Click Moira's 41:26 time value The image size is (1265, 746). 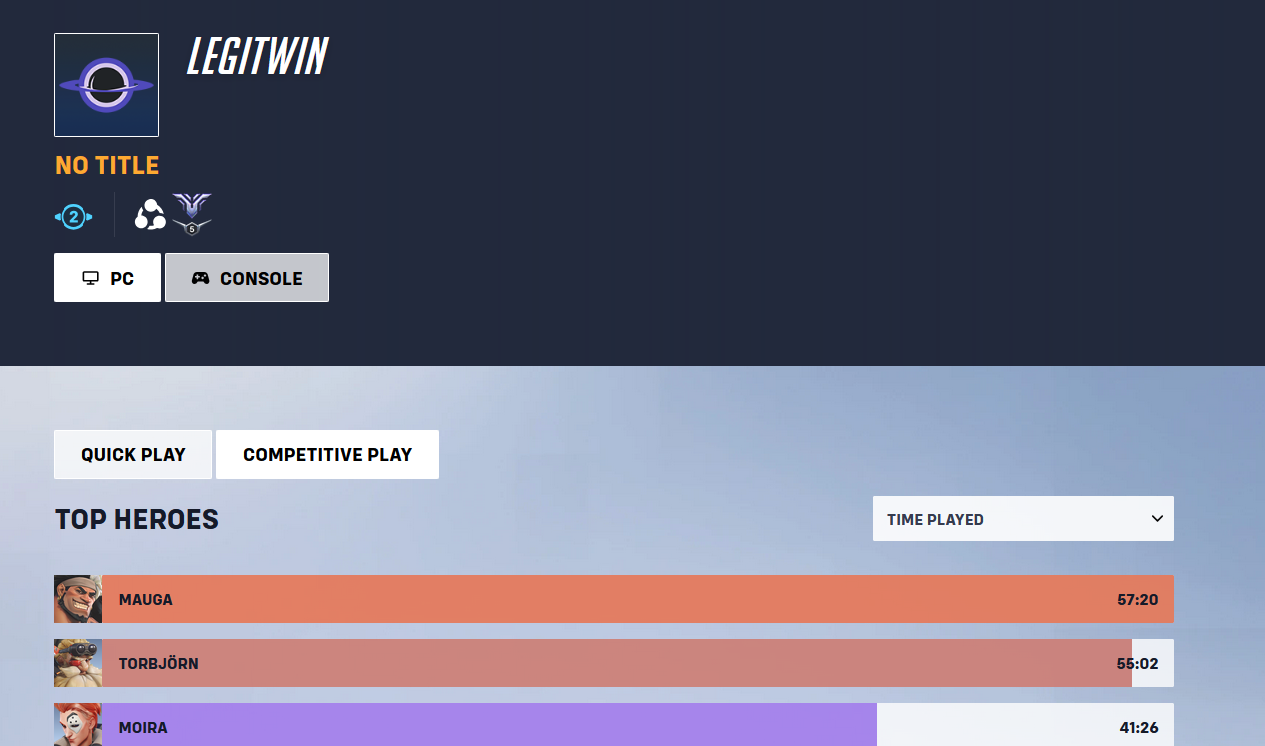(1139, 728)
